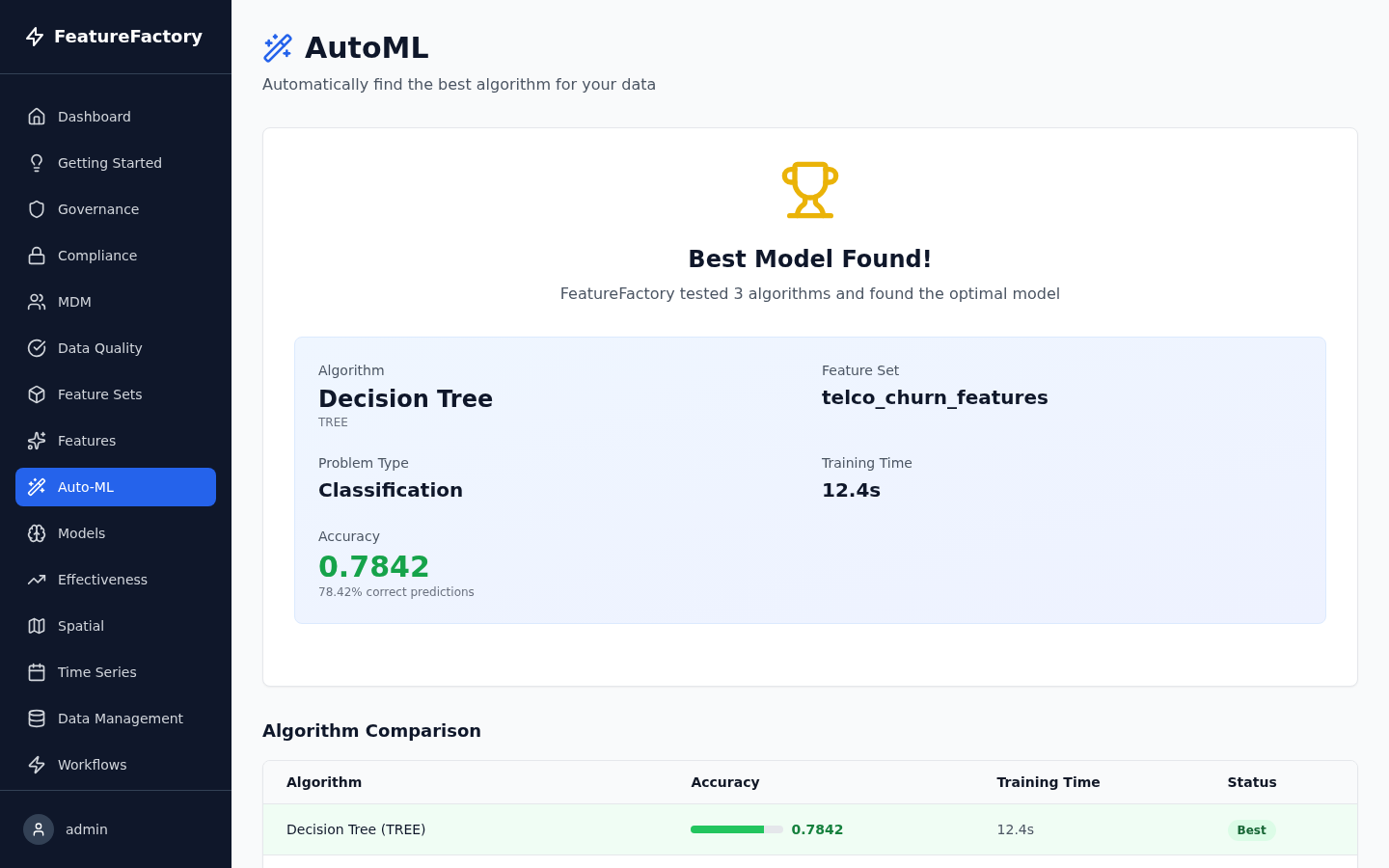This screenshot has width=1389, height=868.
Task: Click the Best status badge
Action: [1251, 829]
